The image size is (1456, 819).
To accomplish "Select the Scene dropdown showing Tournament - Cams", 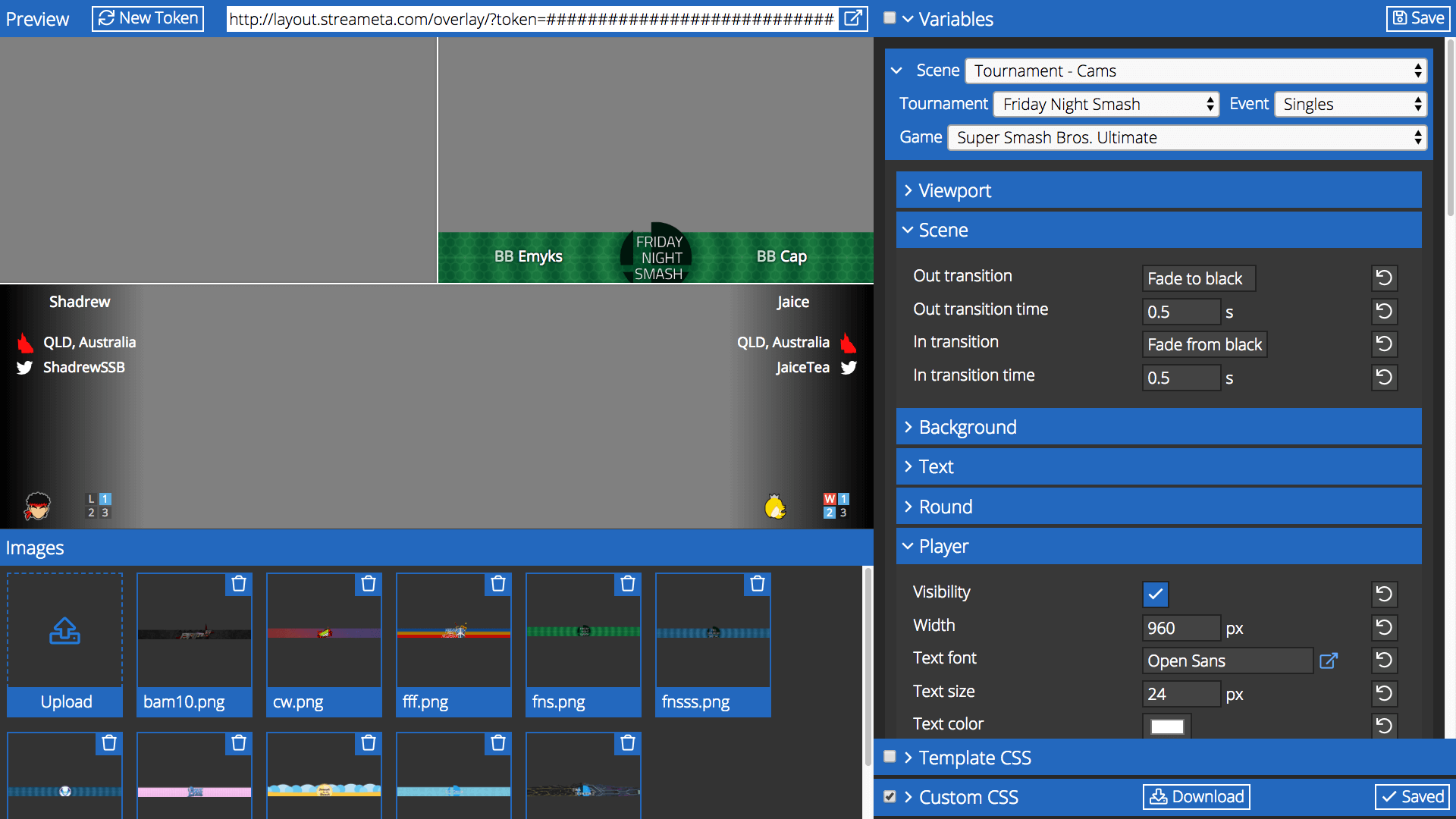I will pyautogui.click(x=1197, y=70).
